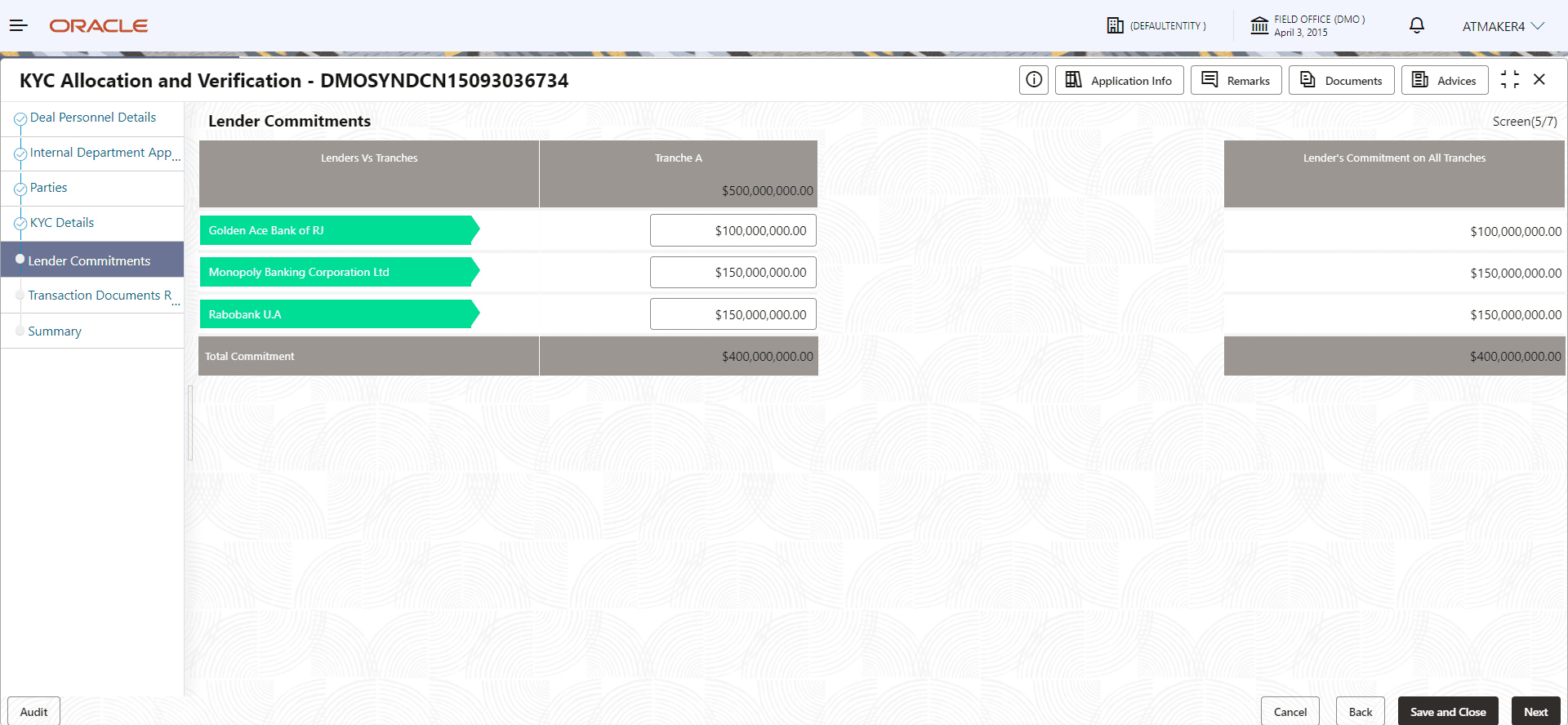Go to Deal Personnel Details step
The image size is (1568, 725).
pos(92,118)
